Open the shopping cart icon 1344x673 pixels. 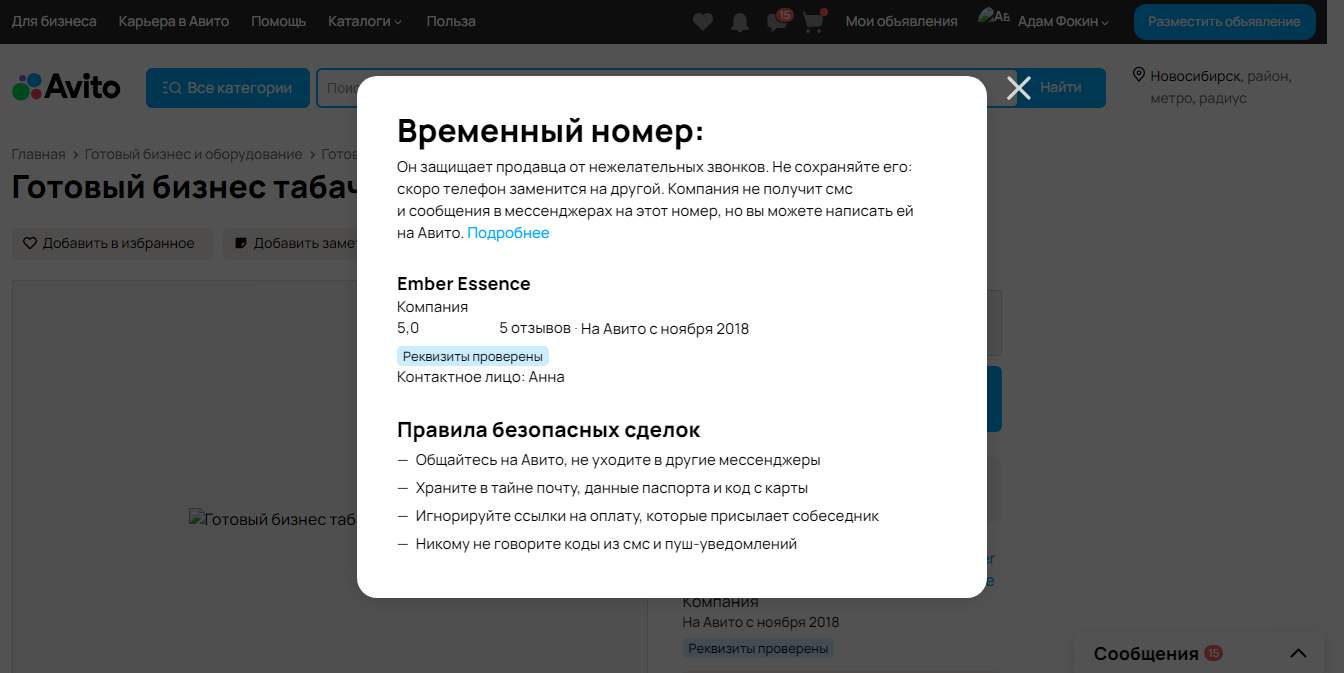tap(813, 21)
